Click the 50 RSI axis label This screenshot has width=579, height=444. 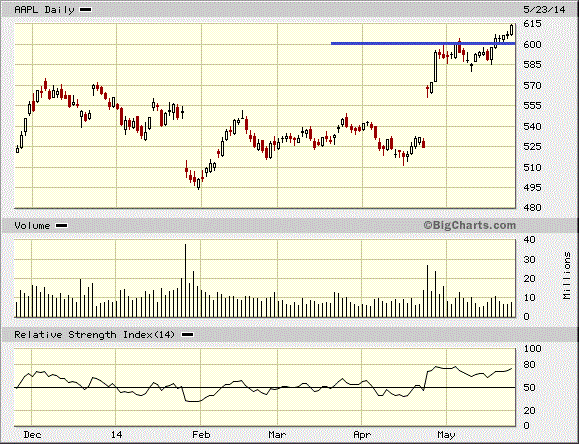530,388
